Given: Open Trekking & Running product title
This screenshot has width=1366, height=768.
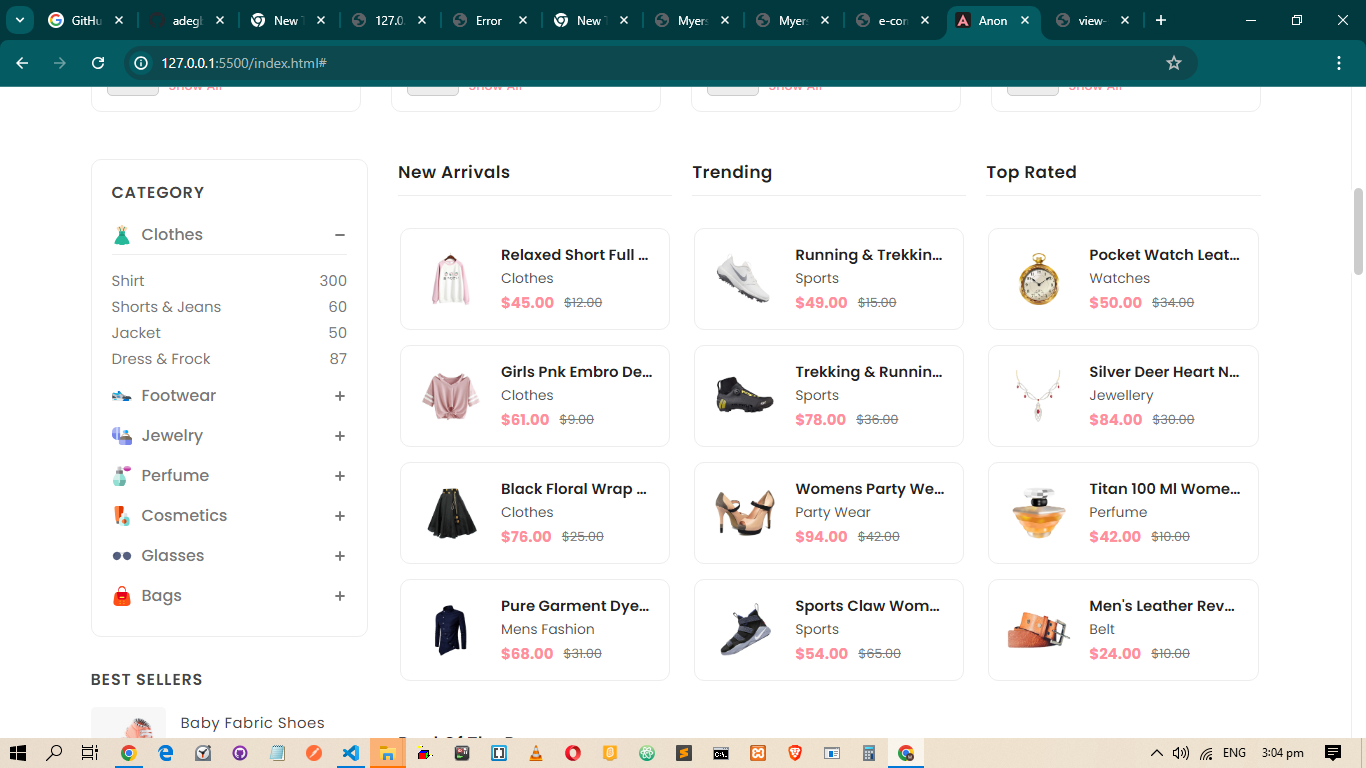Looking at the screenshot, I should (869, 372).
